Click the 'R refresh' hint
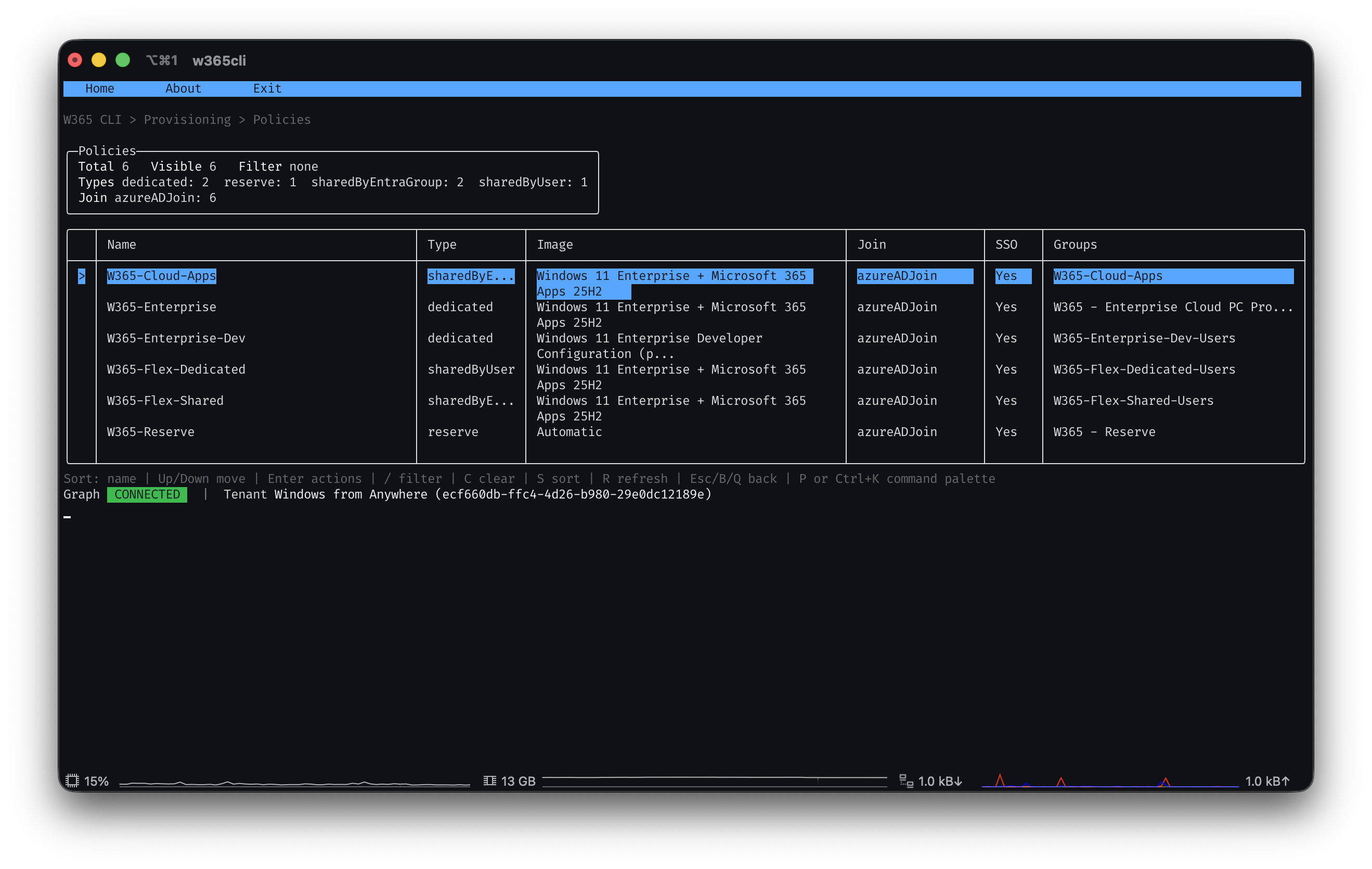Image resolution: width=1372 pixels, height=869 pixels. point(635,479)
